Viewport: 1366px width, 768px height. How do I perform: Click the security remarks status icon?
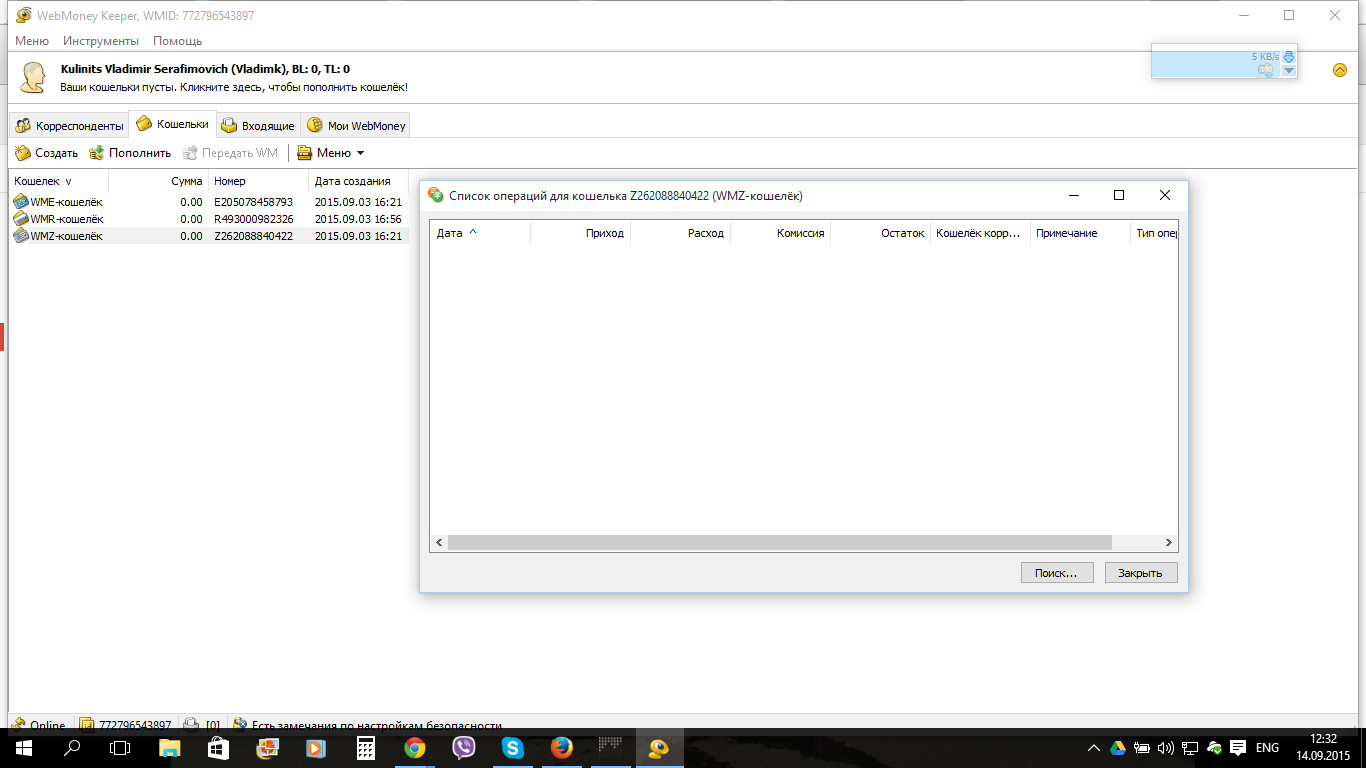(x=239, y=725)
